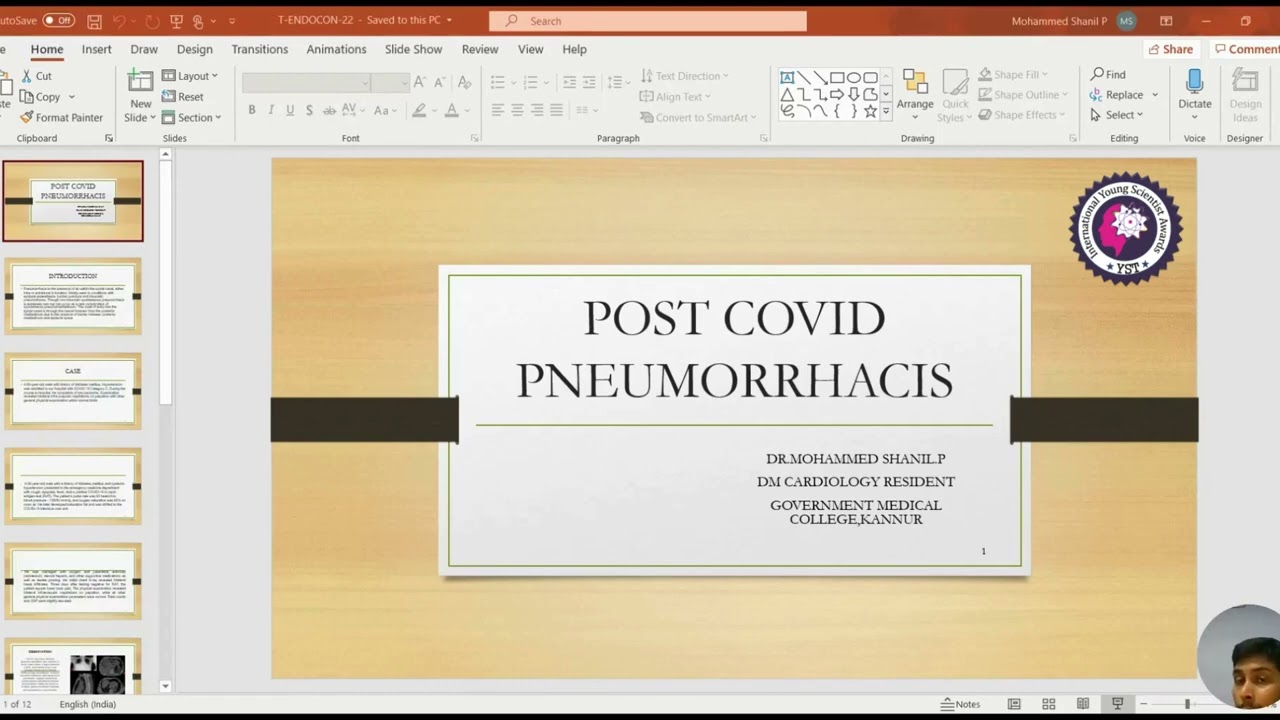Switch to Normal view in status bar

1014,704
